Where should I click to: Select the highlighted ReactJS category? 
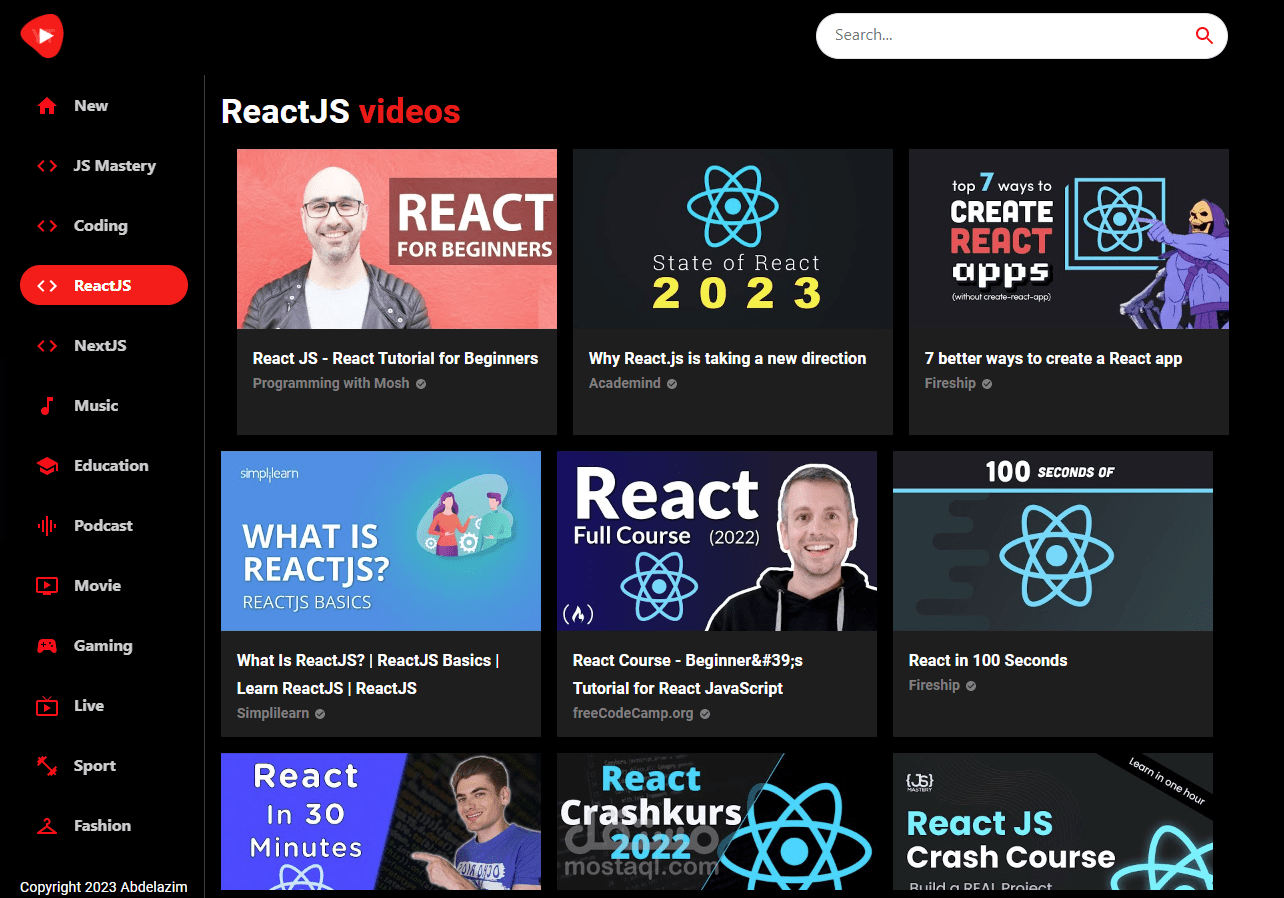pyautogui.click(x=104, y=286)
